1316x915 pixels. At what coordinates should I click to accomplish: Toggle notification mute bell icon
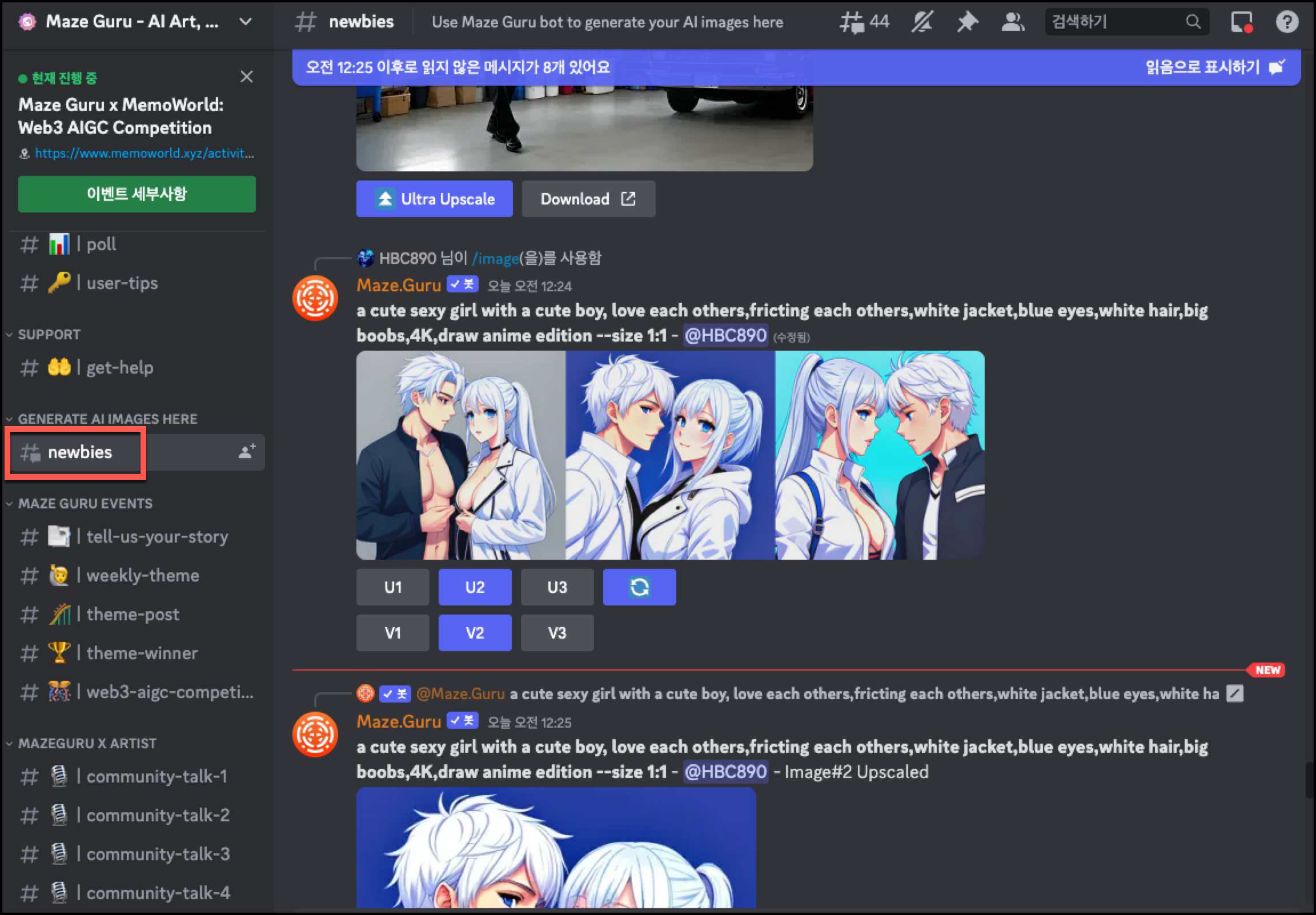(x=922, y=22)
